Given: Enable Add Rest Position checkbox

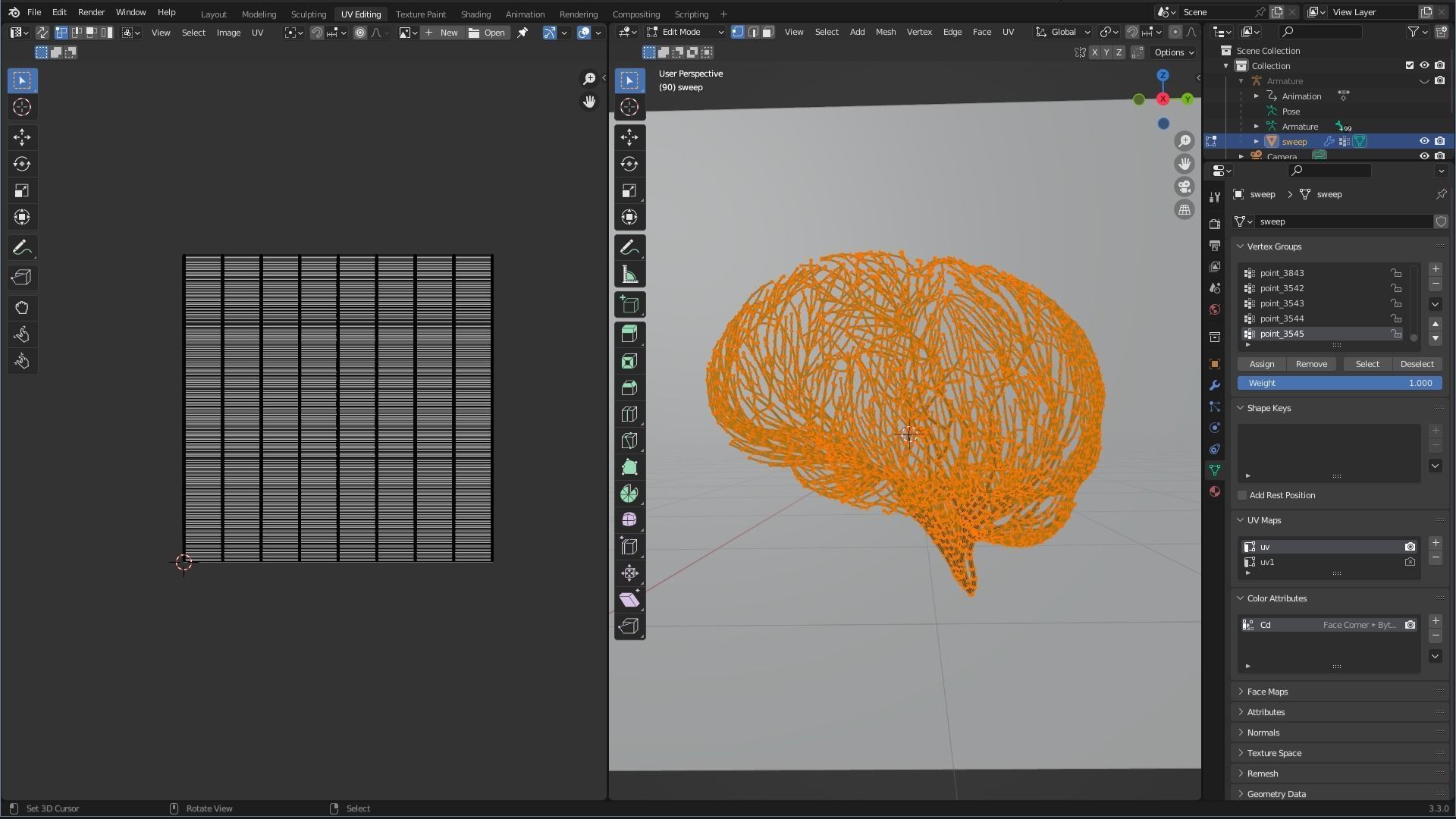Looking at the screenshot, I should coord(1242,495).
